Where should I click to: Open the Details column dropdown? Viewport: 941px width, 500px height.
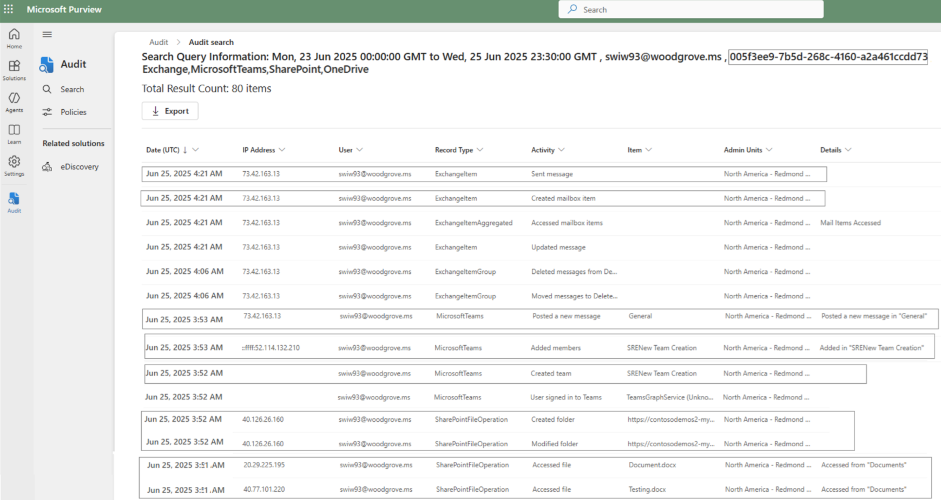[848, 150]
